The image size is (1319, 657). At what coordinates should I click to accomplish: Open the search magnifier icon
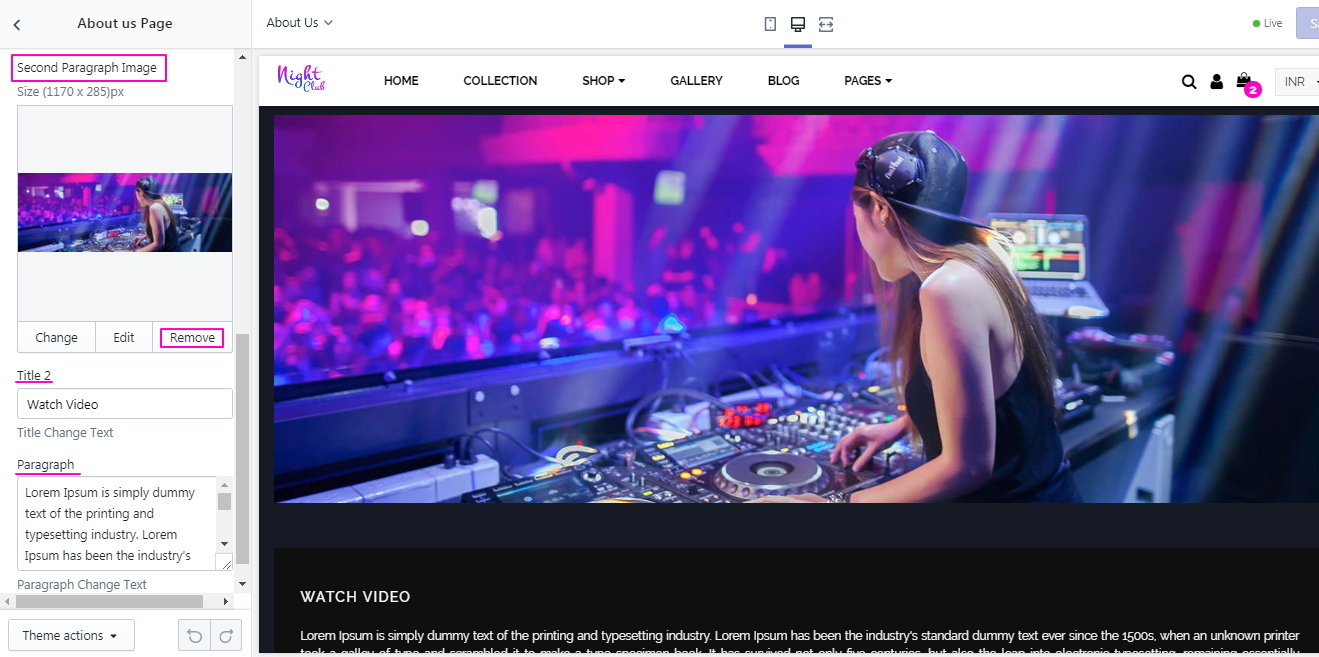click(1189, 82)
